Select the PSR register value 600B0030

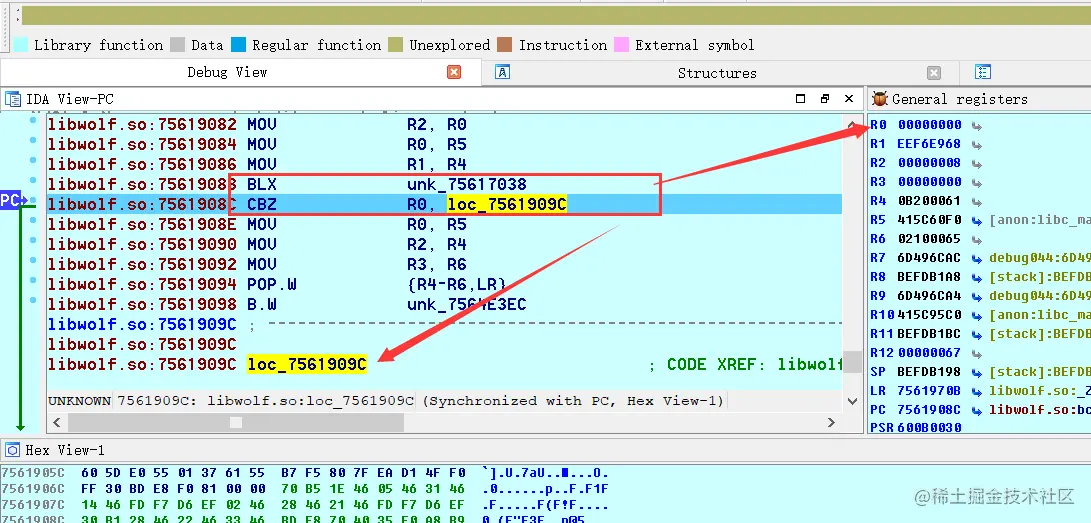click(x=930, y=428)
